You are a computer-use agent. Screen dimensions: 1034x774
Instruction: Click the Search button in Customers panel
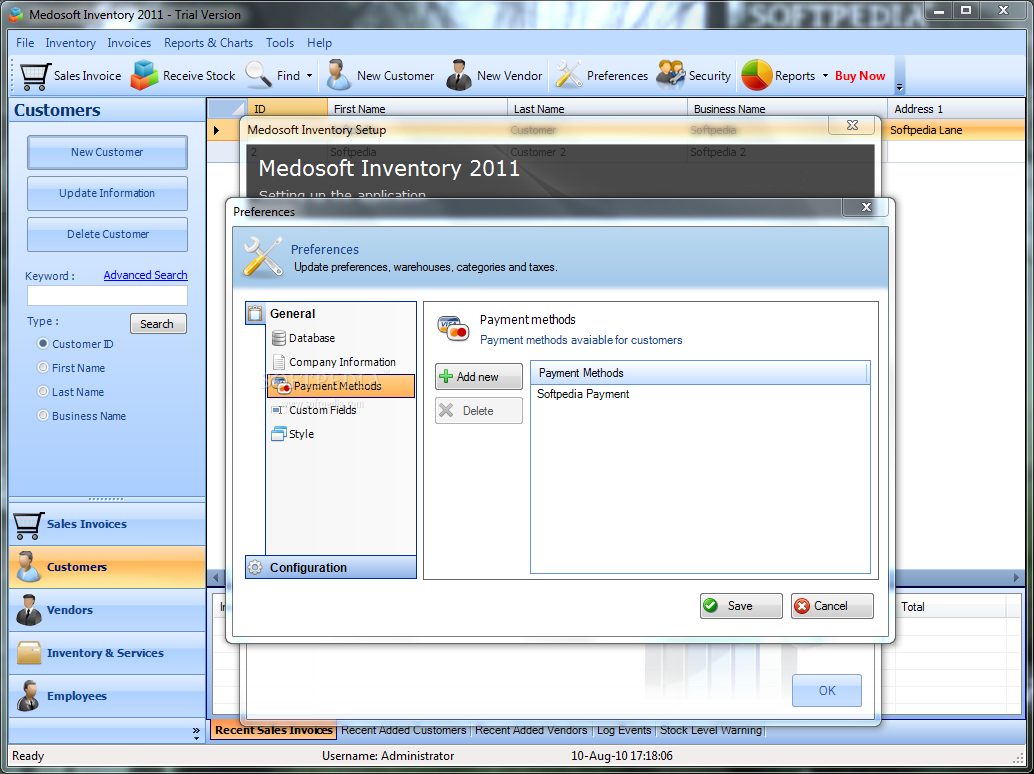pos(158,324)
